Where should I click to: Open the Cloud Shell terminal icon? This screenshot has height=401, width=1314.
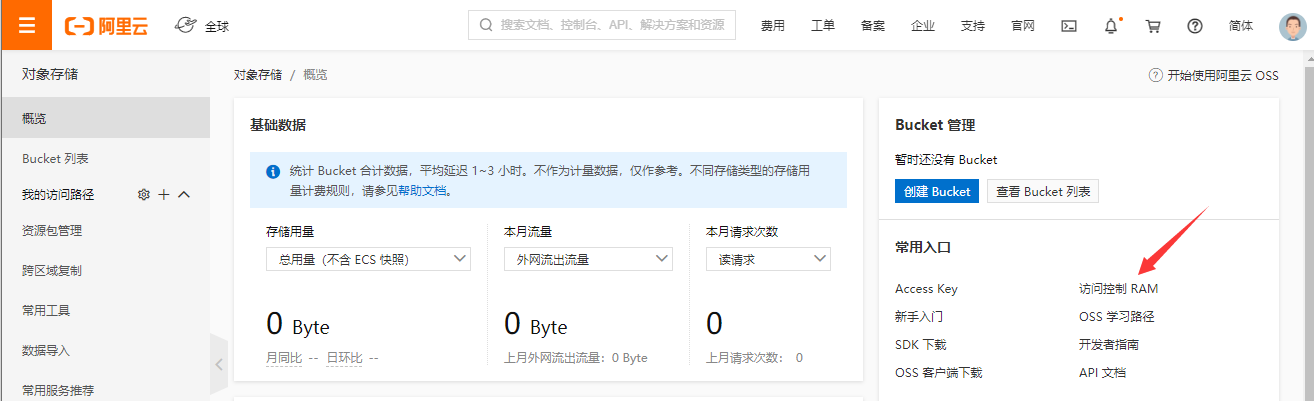[1069, 26]
